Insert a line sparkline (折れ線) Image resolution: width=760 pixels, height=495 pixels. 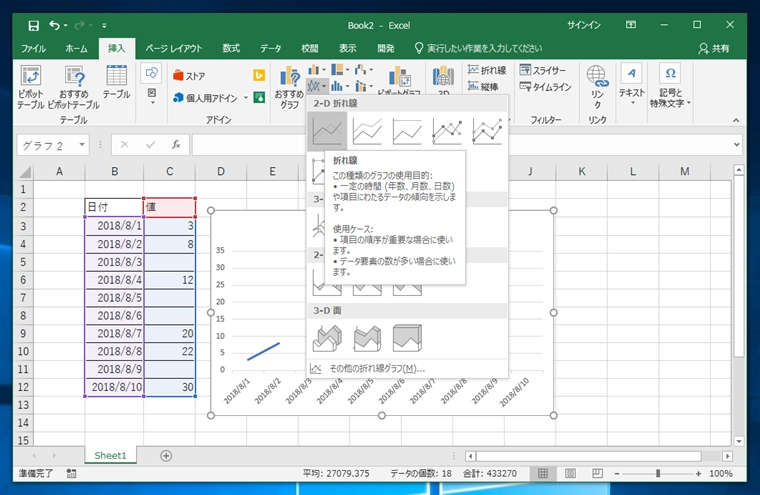(x=487, y=70)
